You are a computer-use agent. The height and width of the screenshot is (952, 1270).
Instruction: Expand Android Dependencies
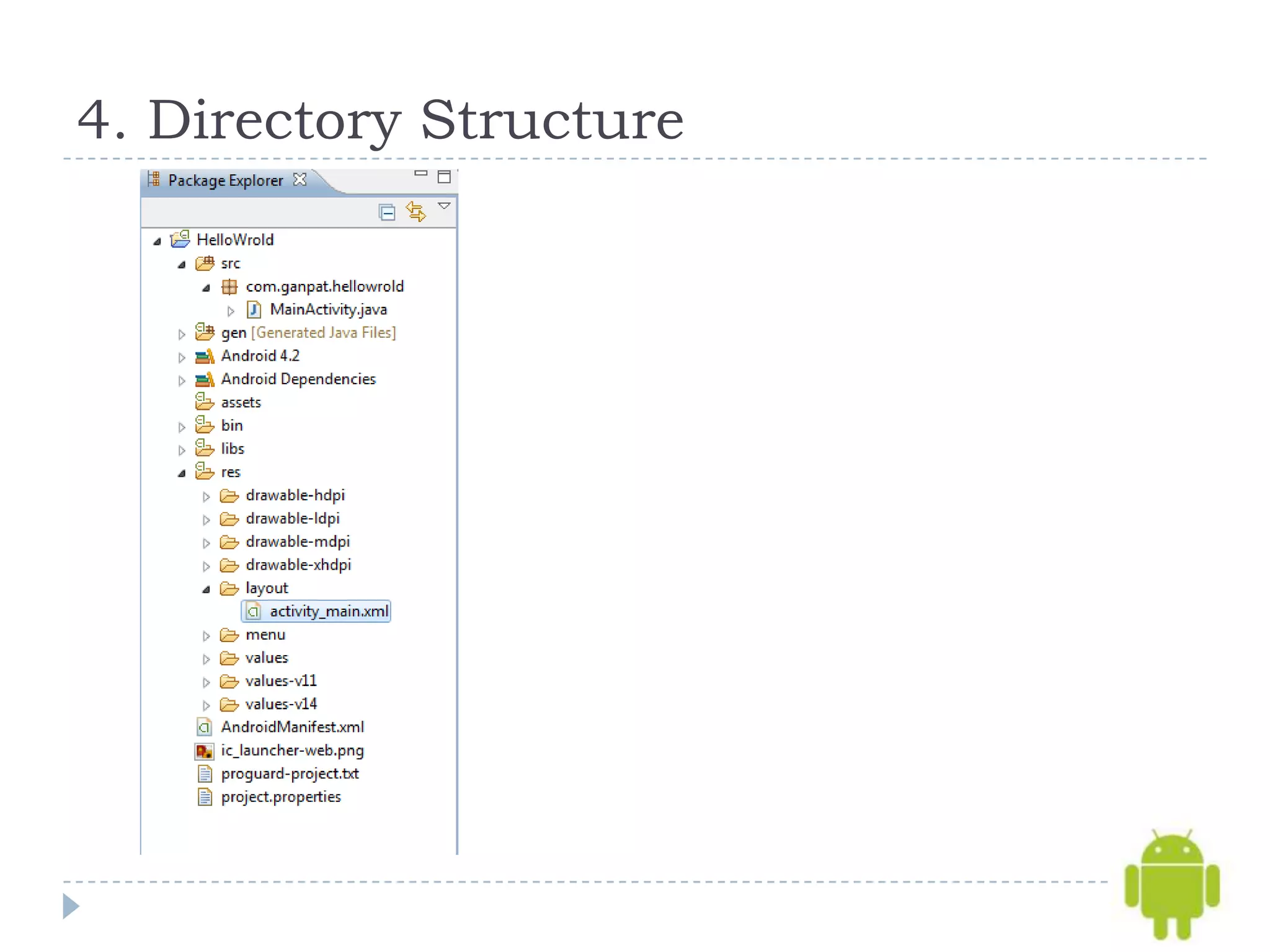pos(182,381)
